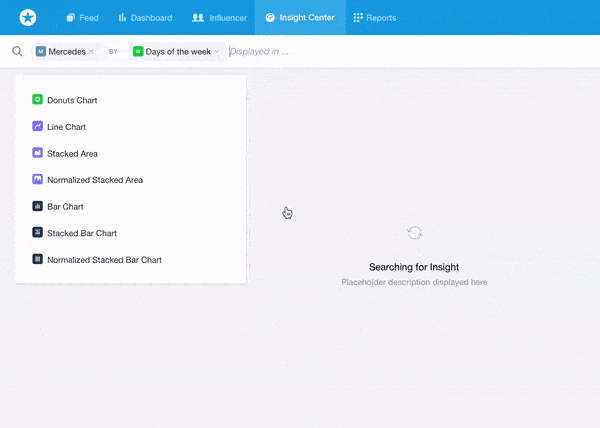Choose Line Chart from the list

pos(67,127)
